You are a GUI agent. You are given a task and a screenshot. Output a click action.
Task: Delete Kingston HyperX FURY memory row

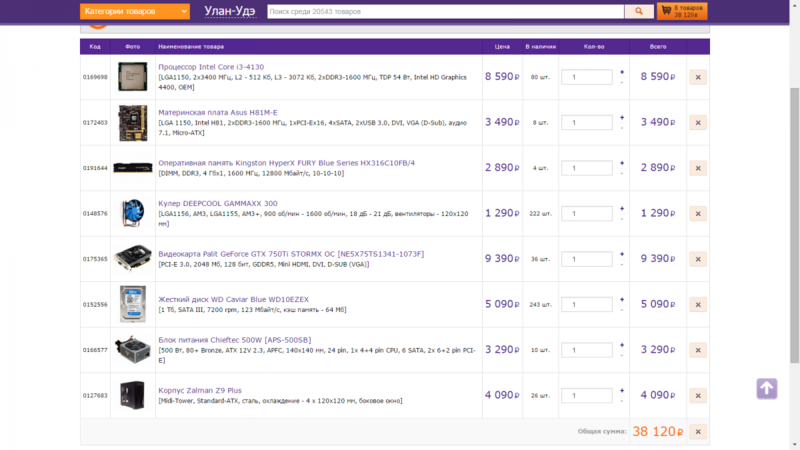coord(697,168)
